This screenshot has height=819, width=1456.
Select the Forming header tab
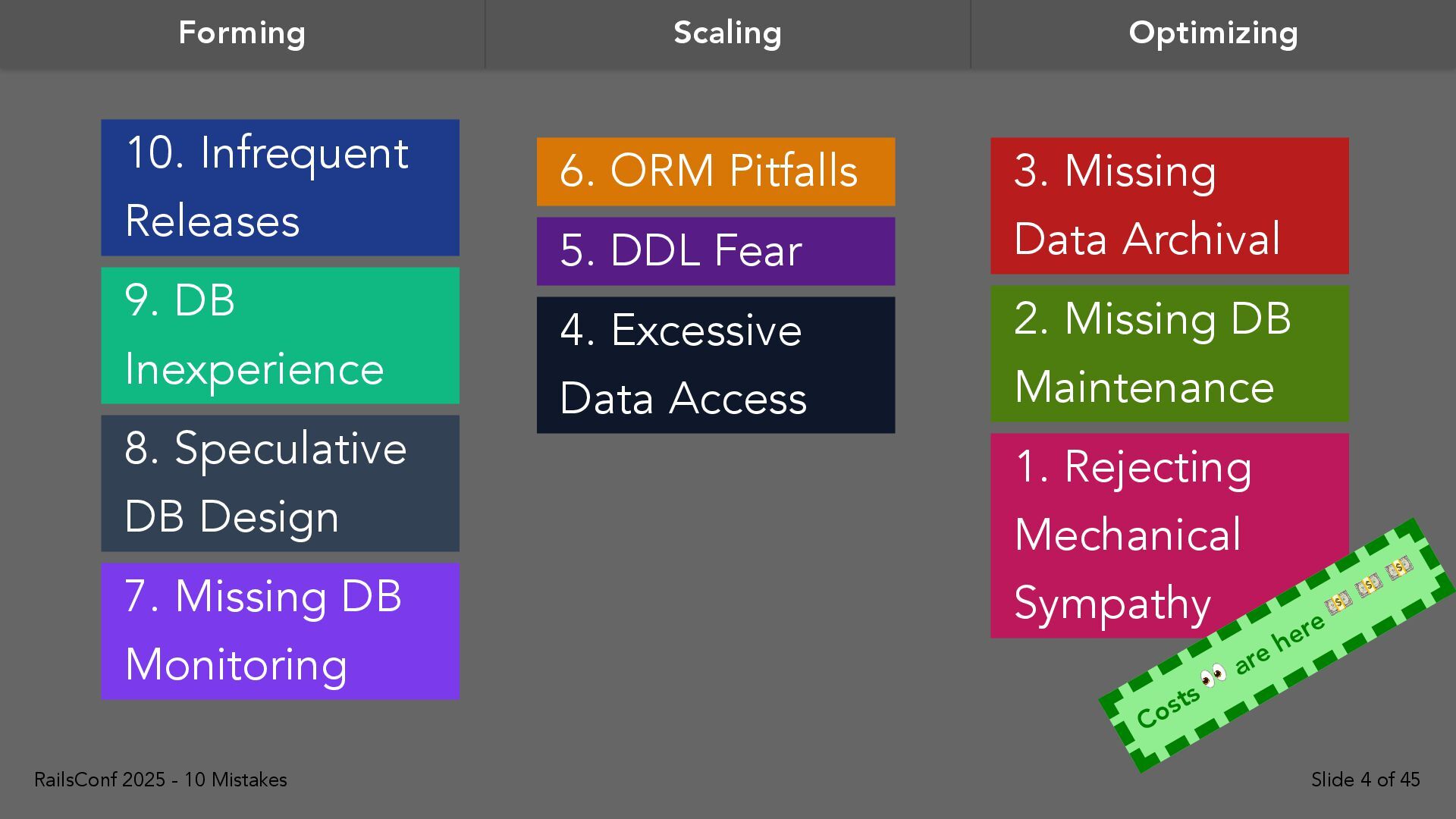point(242,34)
